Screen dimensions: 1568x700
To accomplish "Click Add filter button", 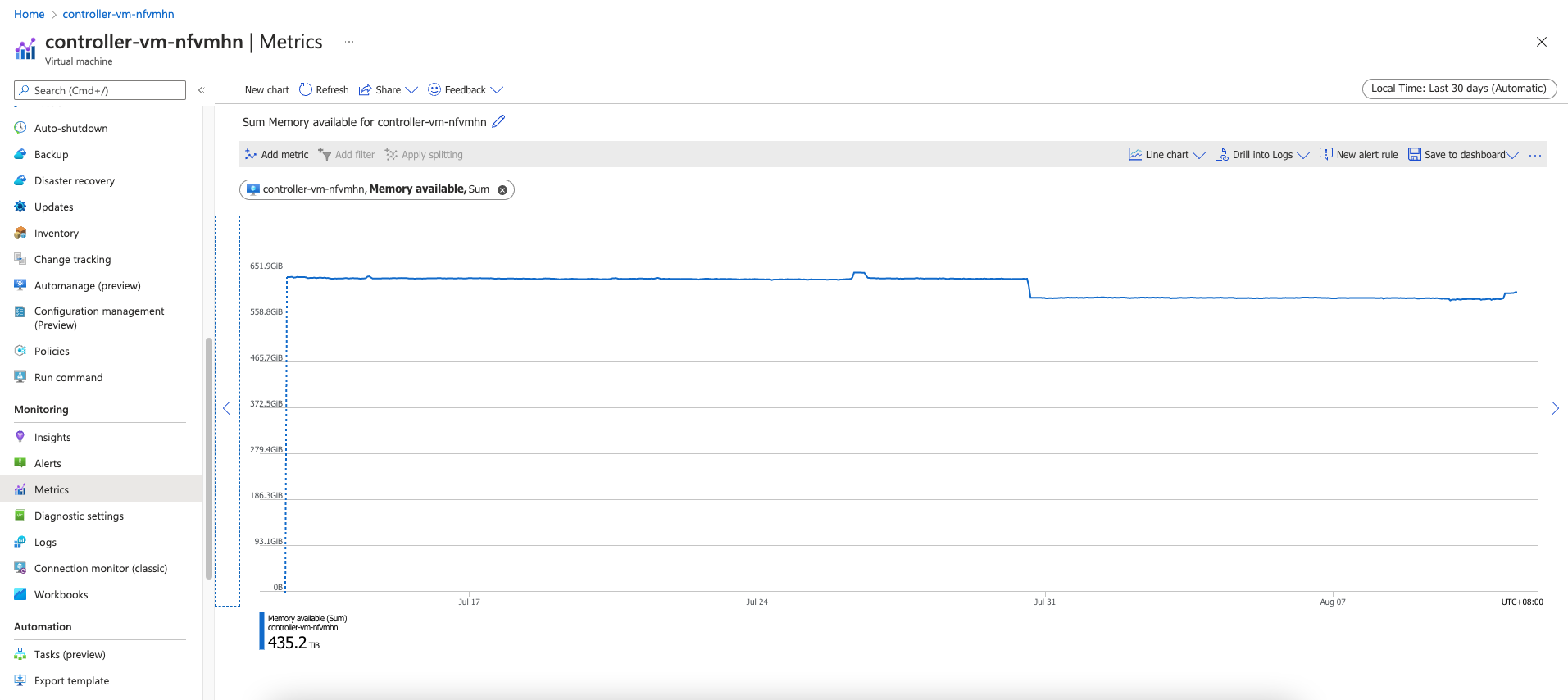I will click(346, 155).
